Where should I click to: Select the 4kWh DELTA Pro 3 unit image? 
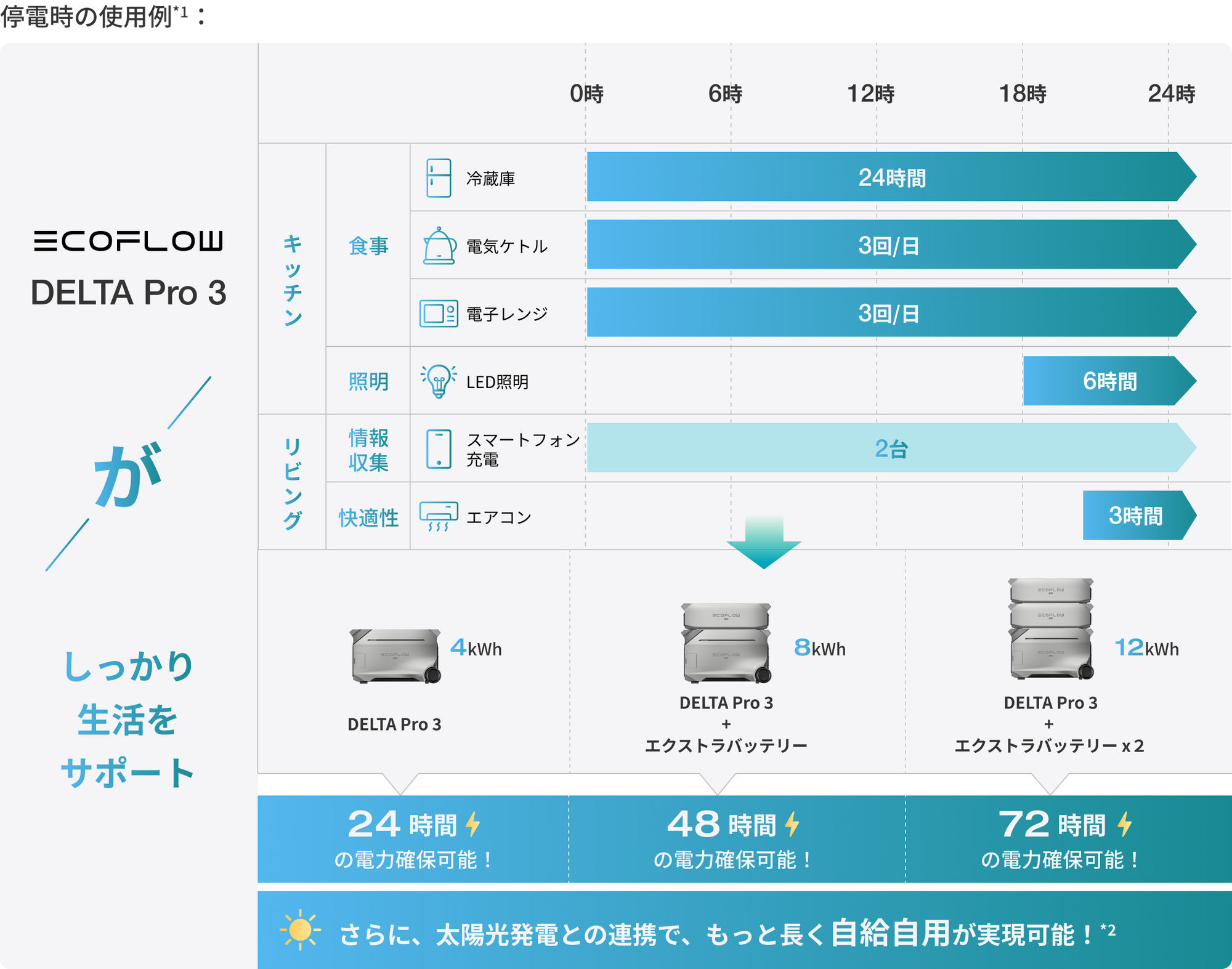[396, 656]
